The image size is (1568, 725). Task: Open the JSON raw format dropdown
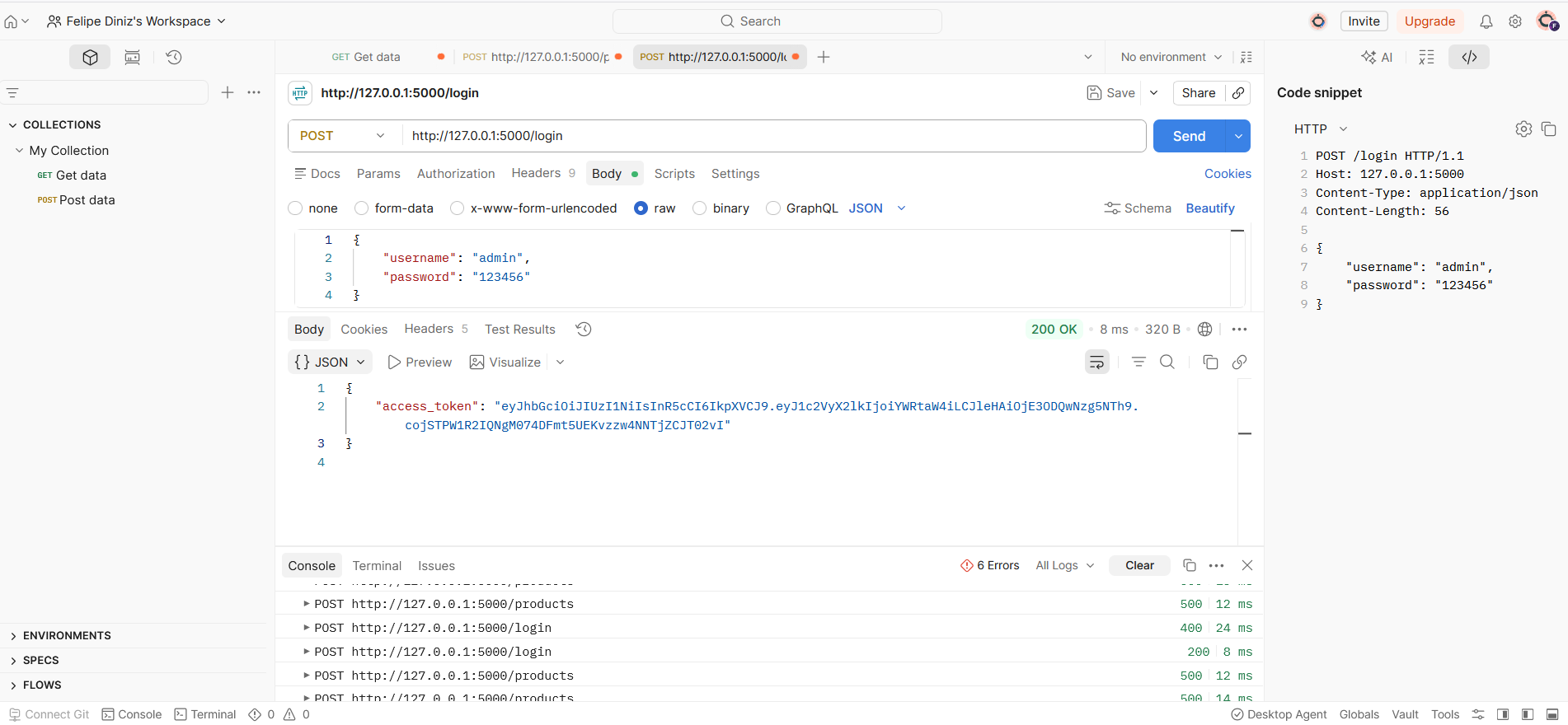coord(877,208)
